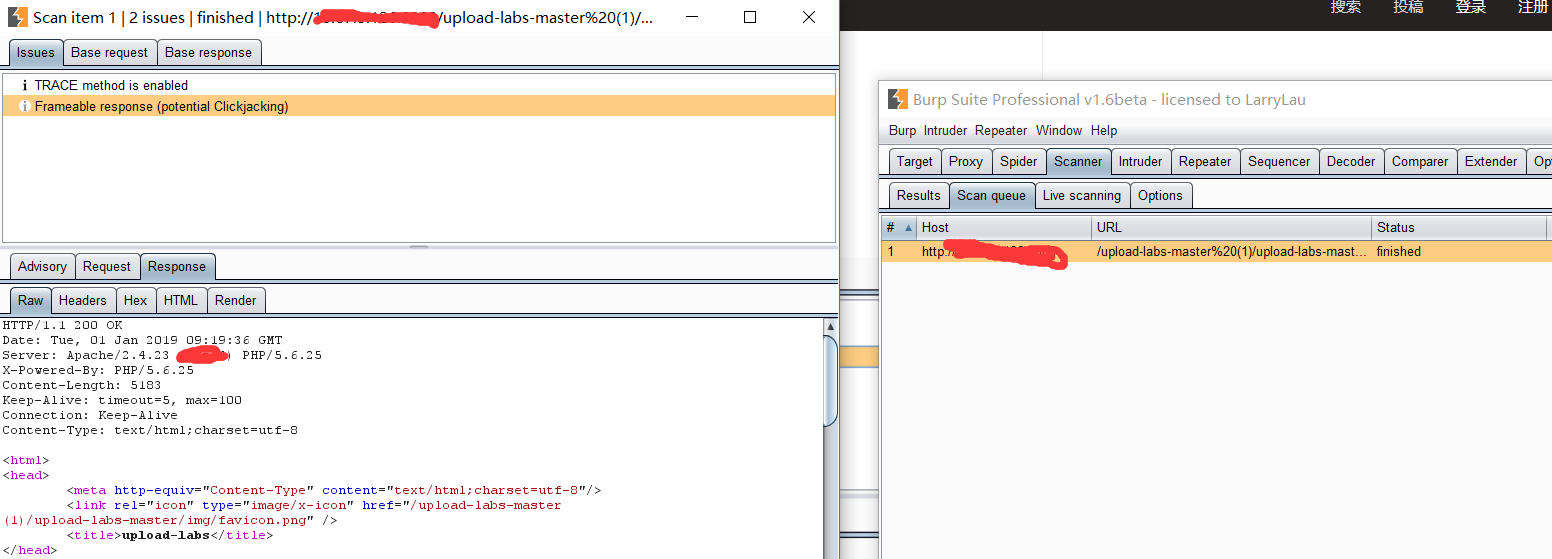Open the Window menu

[x=1059, y=131]
